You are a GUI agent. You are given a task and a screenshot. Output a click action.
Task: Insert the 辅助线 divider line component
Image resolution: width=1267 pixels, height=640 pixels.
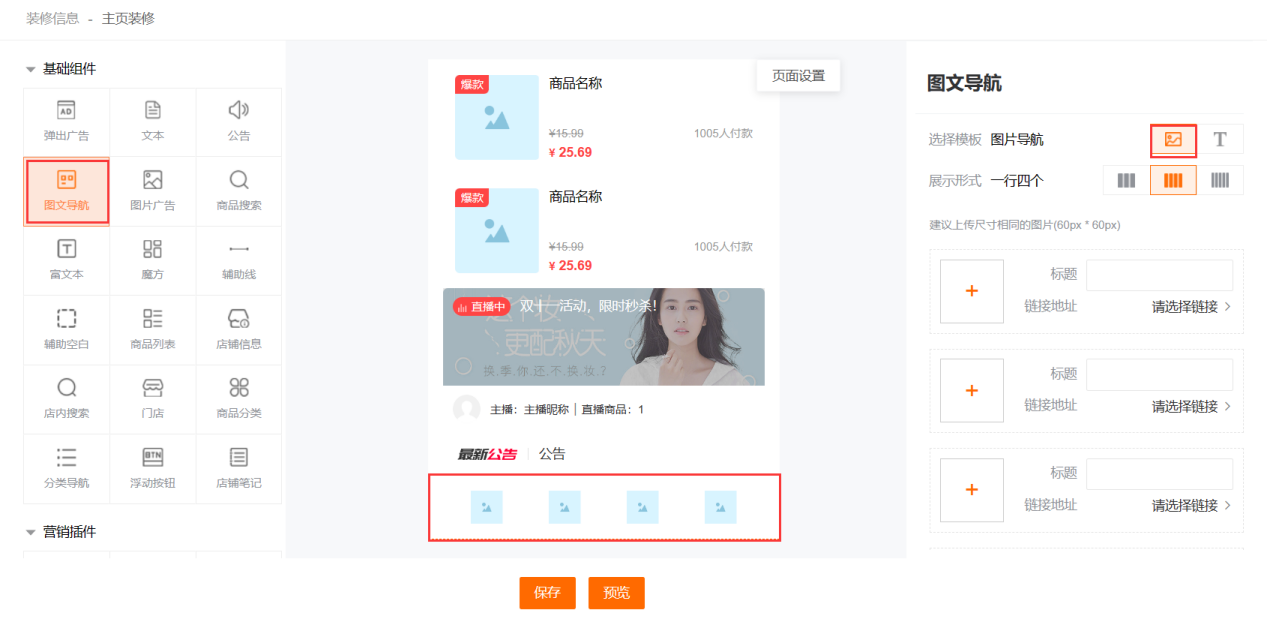click(238, 259)
